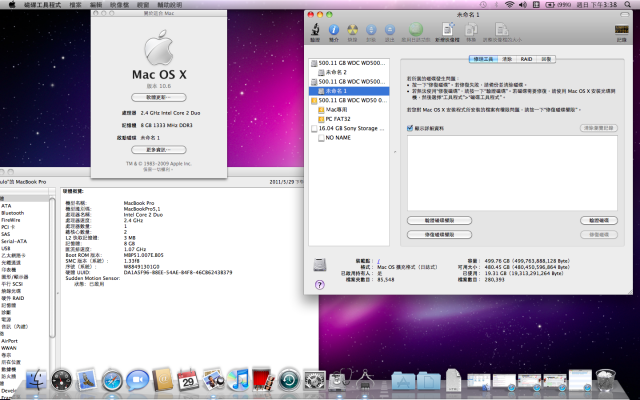Click the green Enable Journaling toolbar icon
Viewport: 640px width, 400px height.
coord(416,29)
